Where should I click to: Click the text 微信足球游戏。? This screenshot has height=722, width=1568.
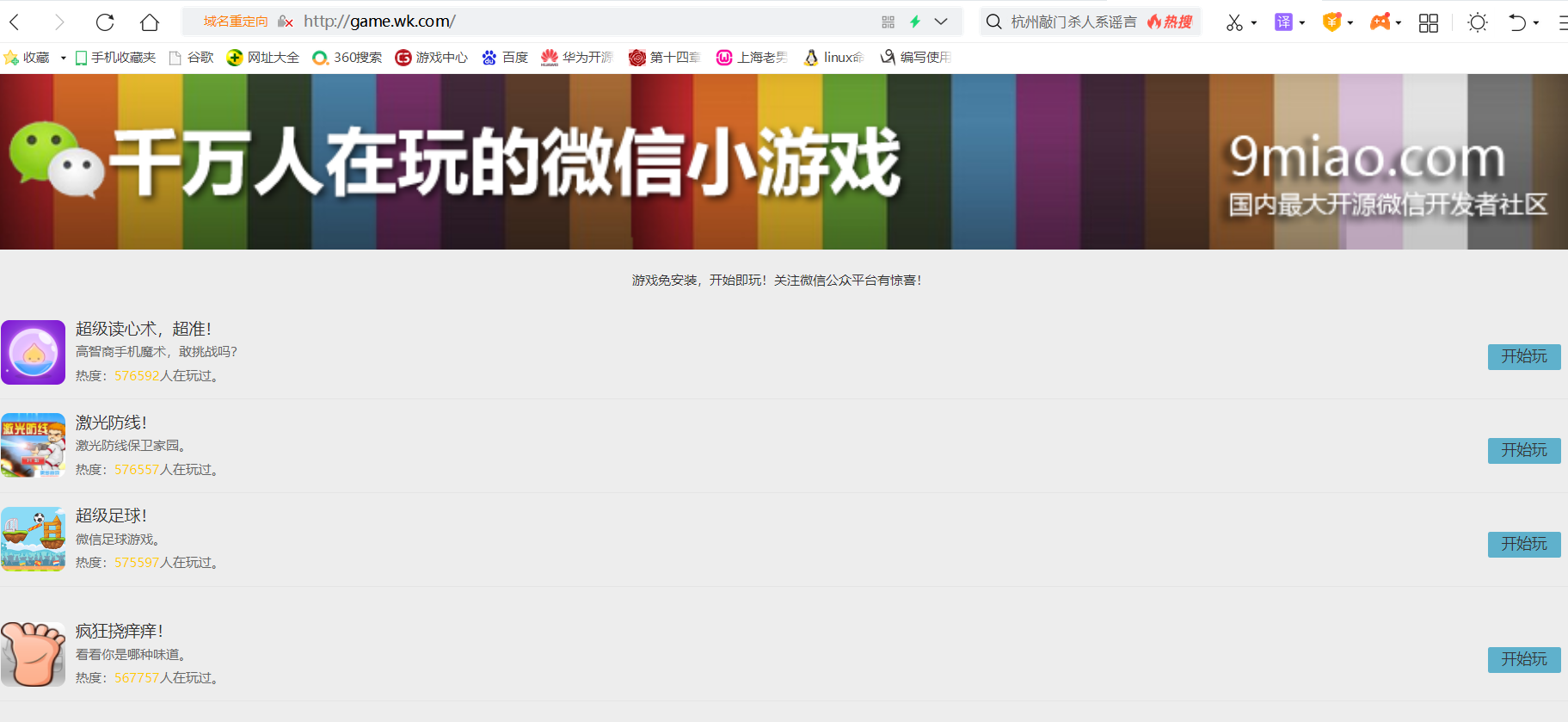[x=118, y=540]
